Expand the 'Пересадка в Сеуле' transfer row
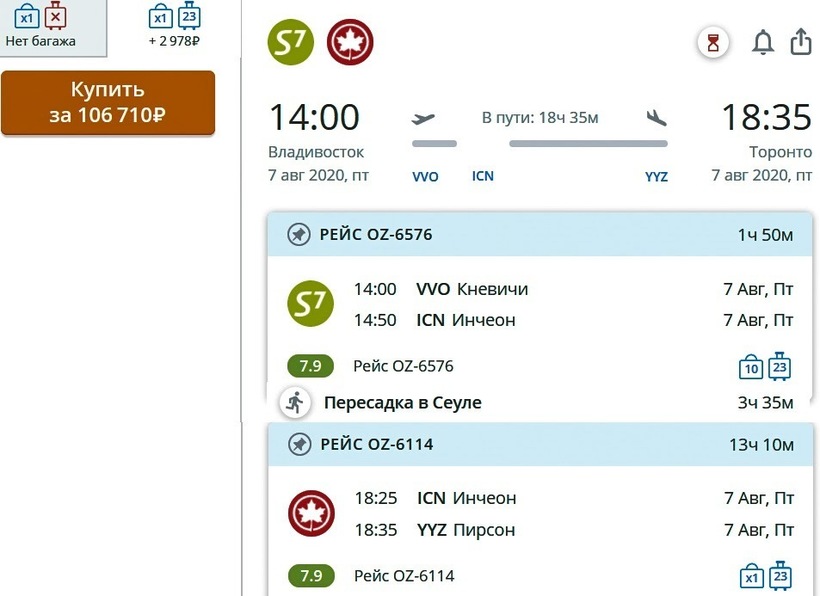Screen dimensions: 820x596 coord(540,403)
